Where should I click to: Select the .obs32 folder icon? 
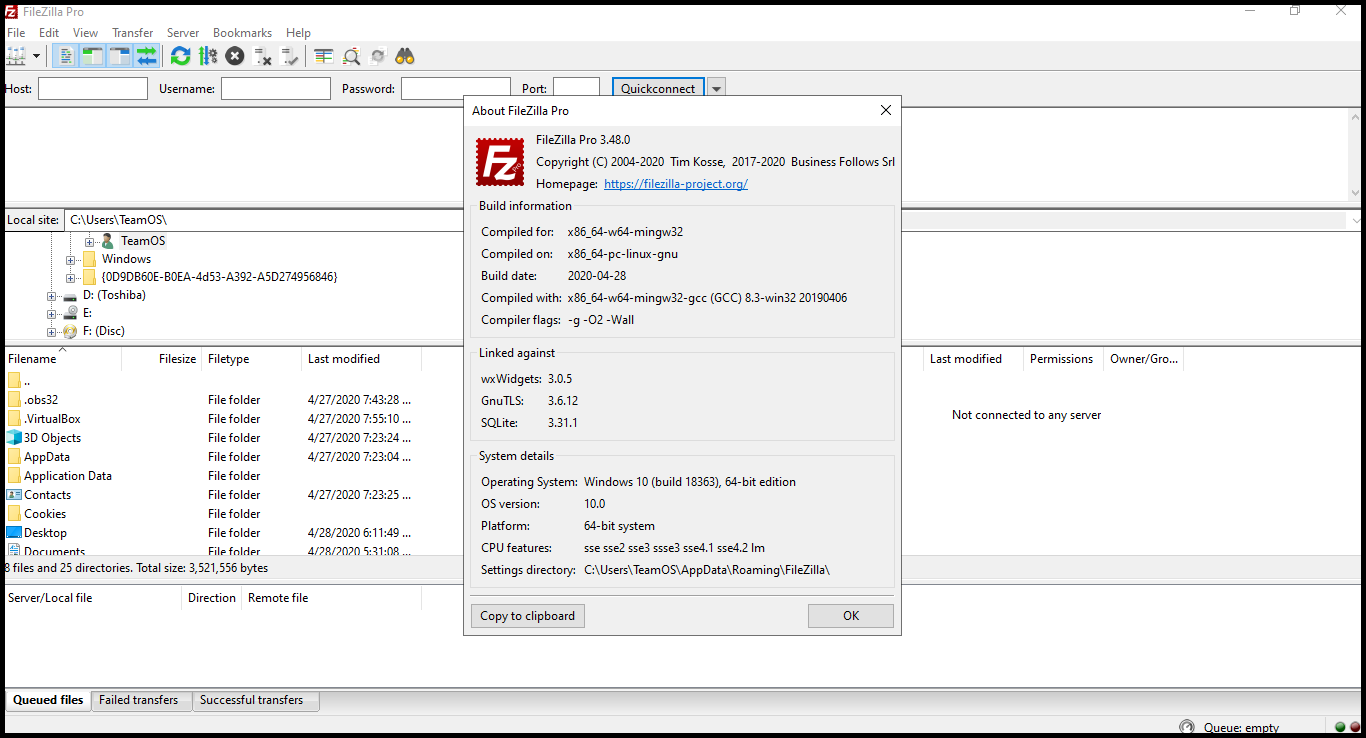(14, 400)
